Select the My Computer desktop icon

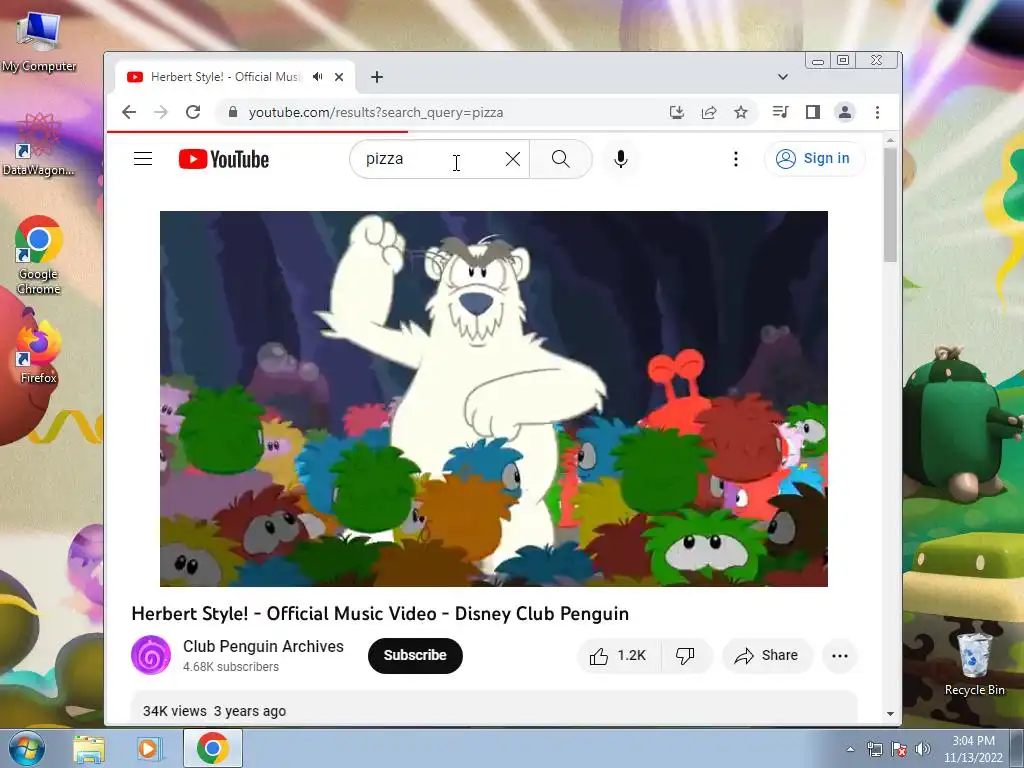pos(39,40)
